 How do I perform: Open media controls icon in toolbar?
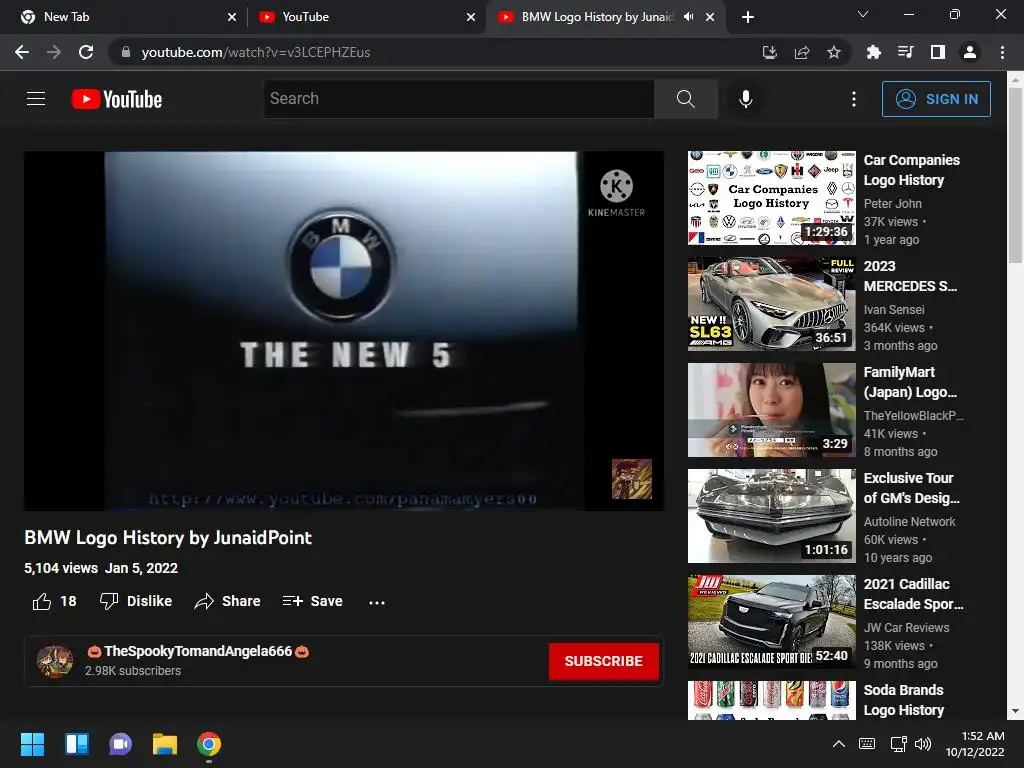pyautogui.click(x=905, y=52)
